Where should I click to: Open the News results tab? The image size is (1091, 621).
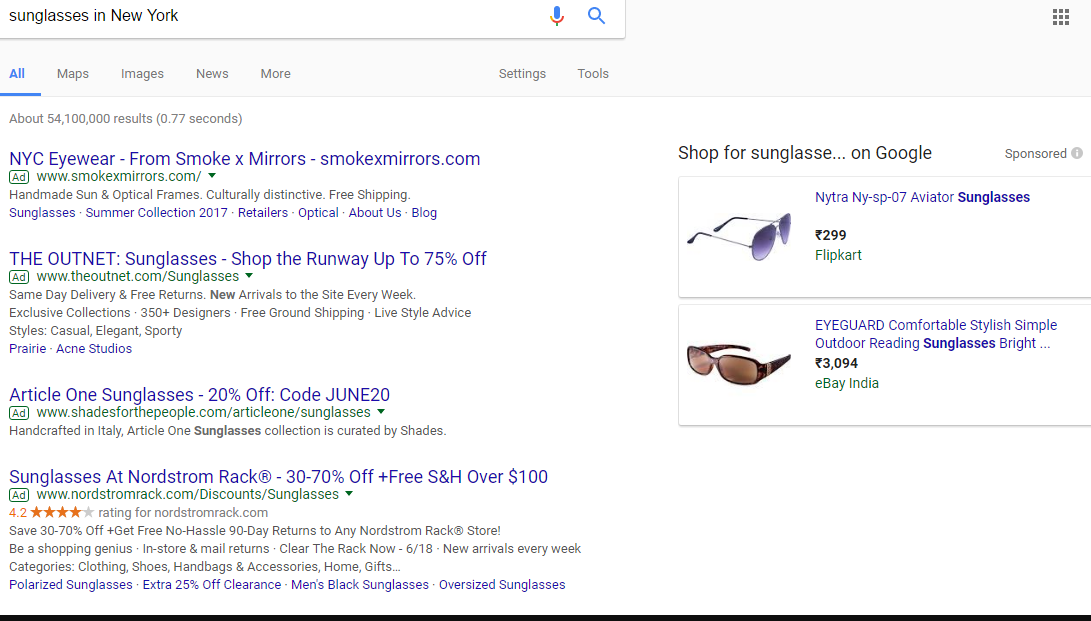212,73
